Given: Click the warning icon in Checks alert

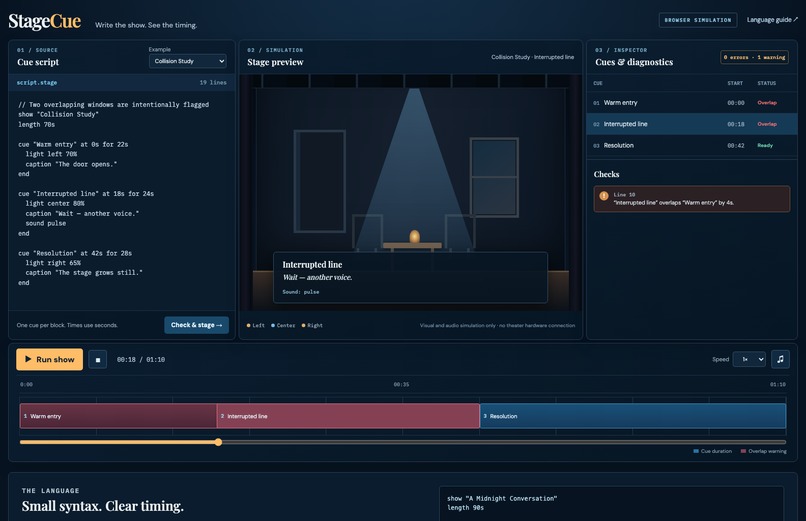Looking at the screenshot, I should click(x=604, y=196).
